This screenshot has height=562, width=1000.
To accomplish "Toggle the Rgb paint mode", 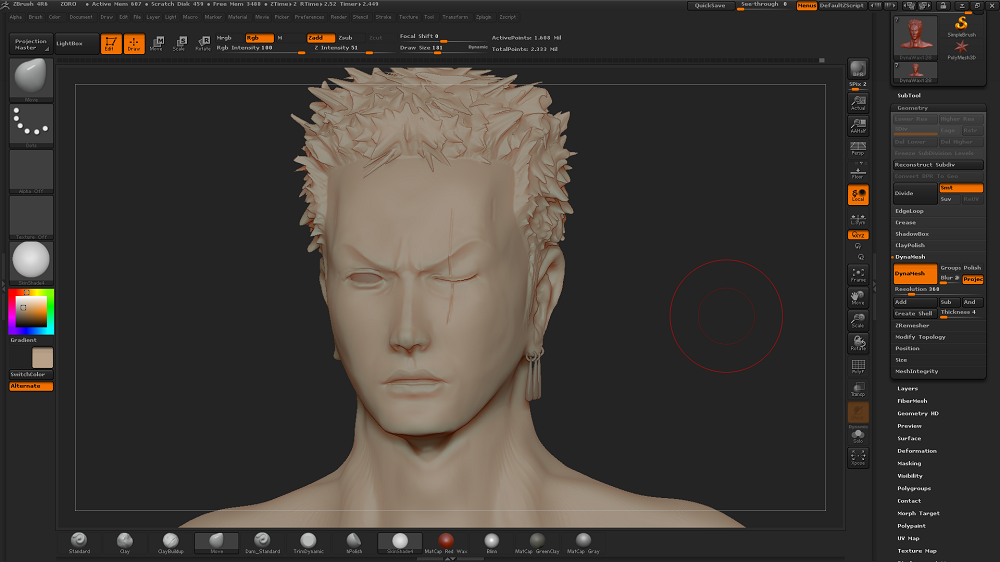I will click(x=258, y=38).
